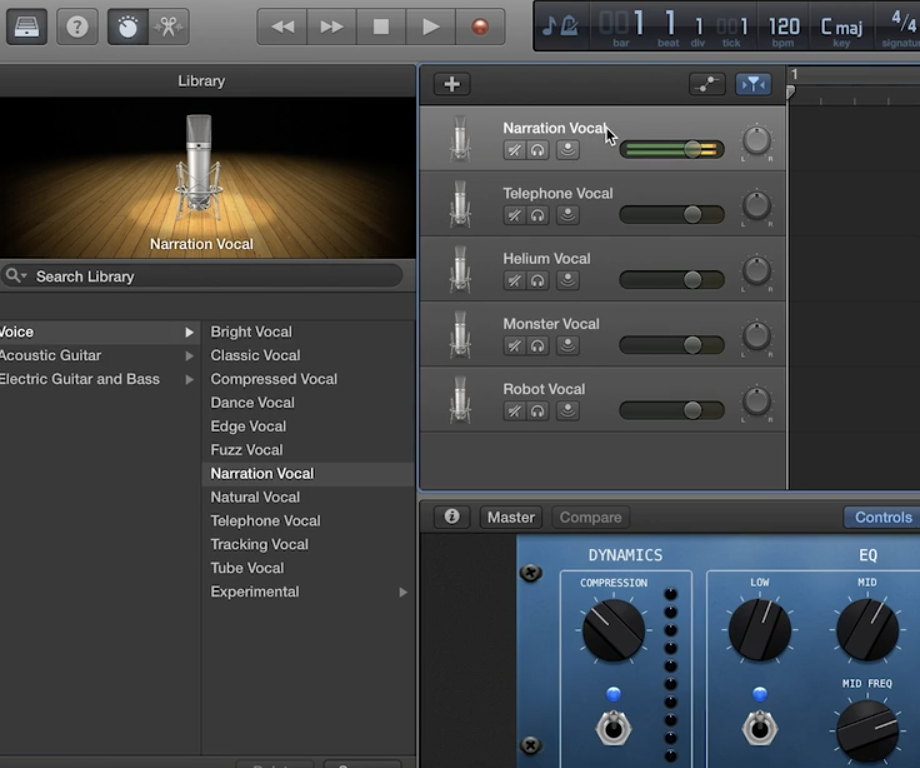Image resolution: width=920 pixels, height=768 pixels.
Task: Click the record button
Action: tap(480, 26)
